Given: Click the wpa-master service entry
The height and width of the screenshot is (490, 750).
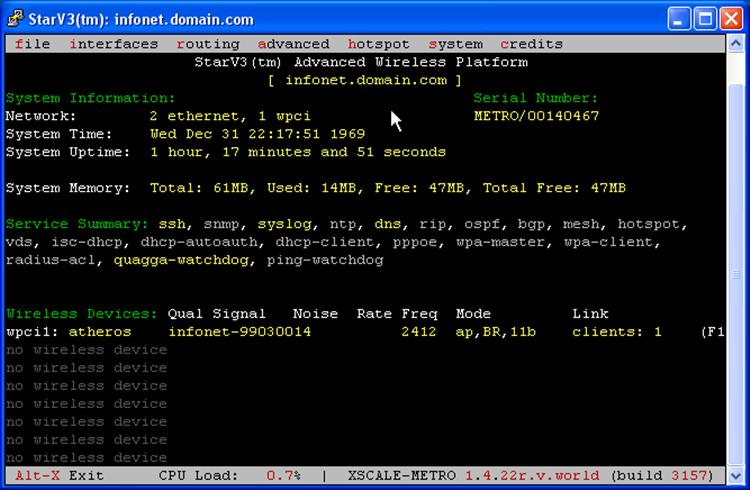Looking at the screenshot, I should point(500,242).
